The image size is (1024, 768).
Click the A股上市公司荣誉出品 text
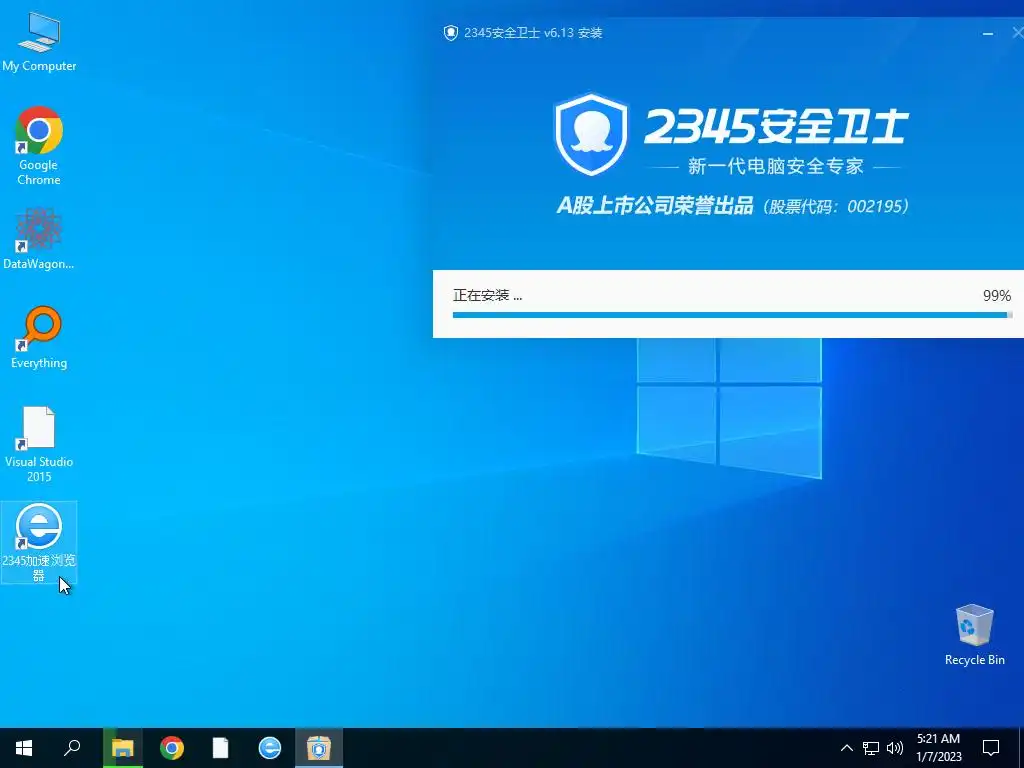(655, 206)
